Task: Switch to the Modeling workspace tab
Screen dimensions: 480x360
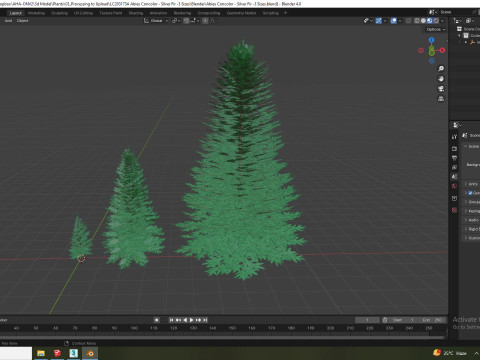Action: pos(36,13)
